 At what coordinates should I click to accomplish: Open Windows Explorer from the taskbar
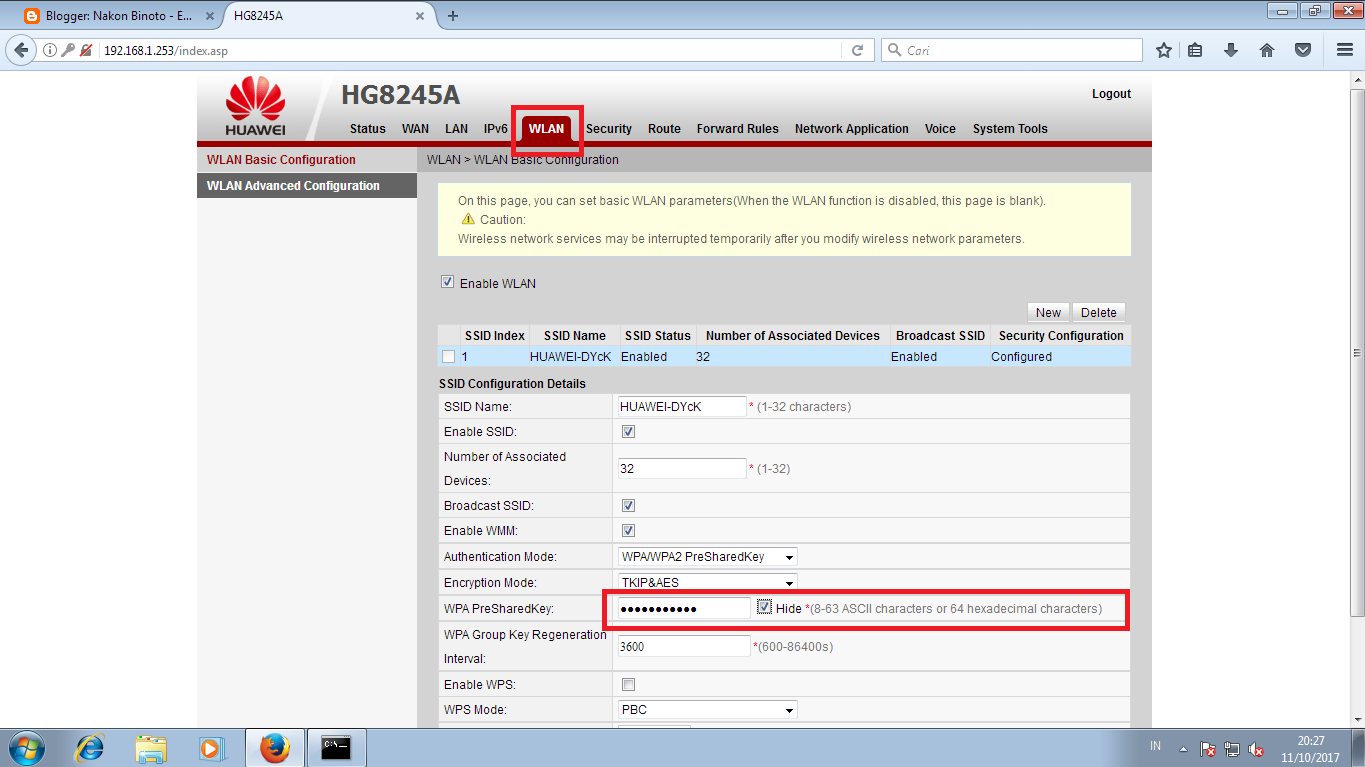click(x=151, y=748)
